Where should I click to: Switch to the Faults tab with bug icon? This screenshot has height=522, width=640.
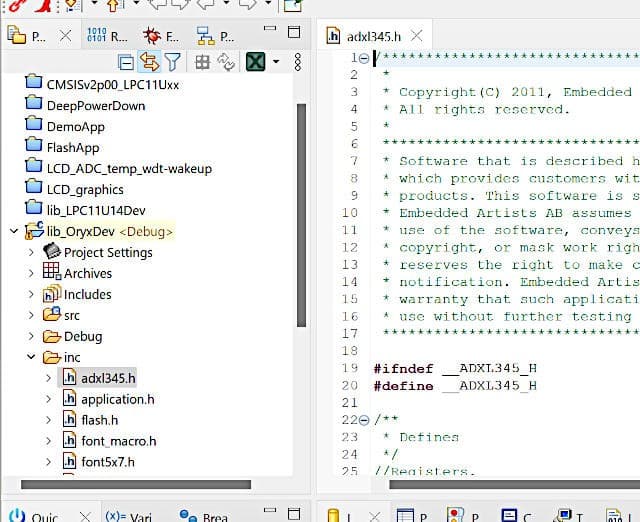coord(158,36)
